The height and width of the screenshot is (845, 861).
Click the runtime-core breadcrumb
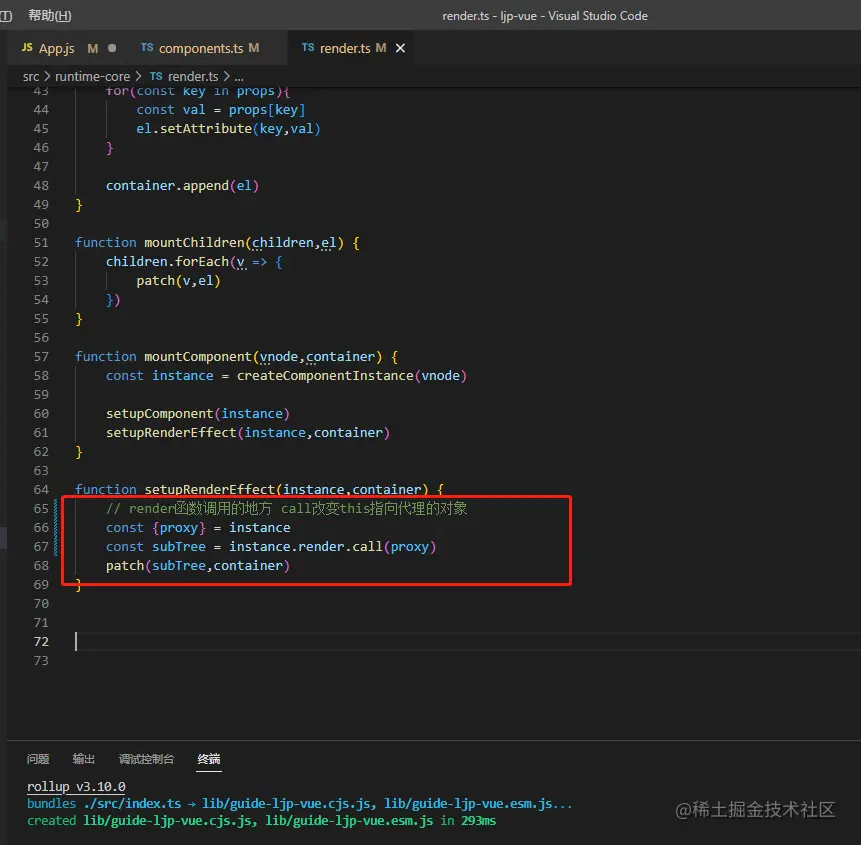pos(92,76)
